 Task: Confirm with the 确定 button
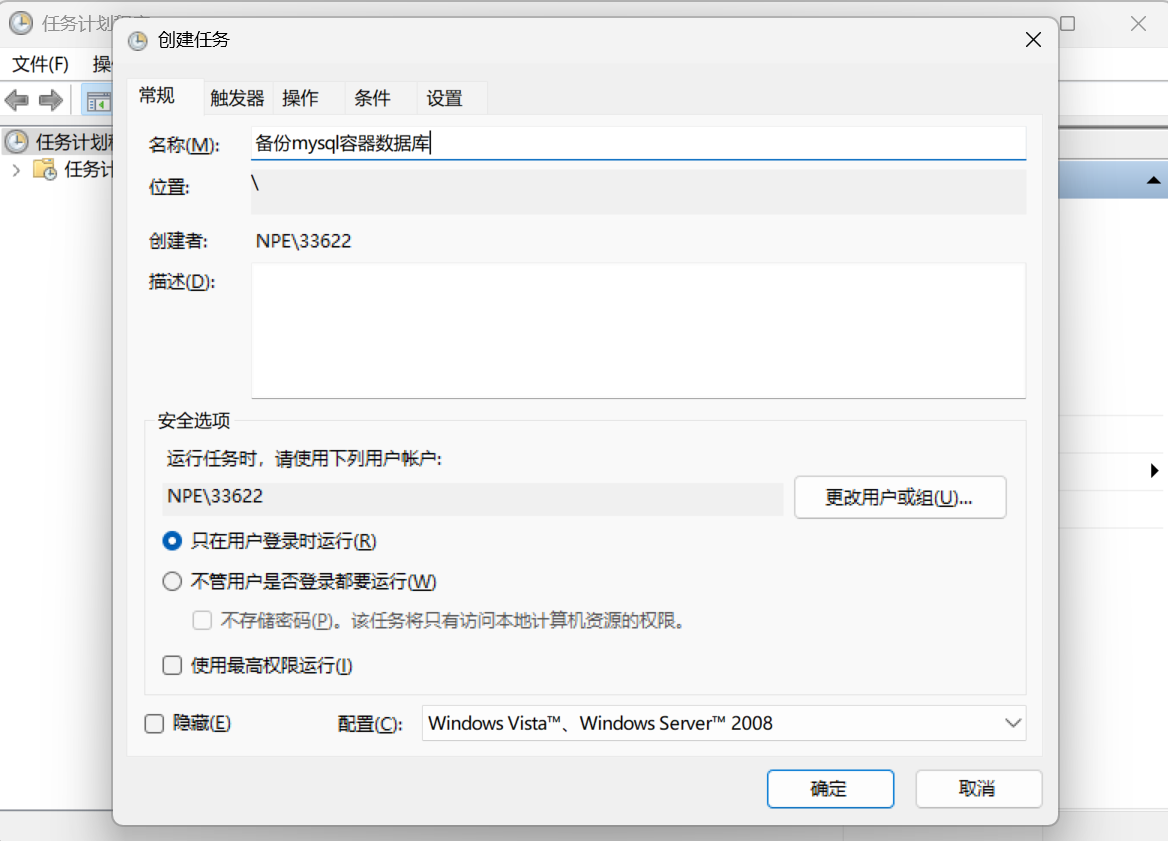(x=829, y=789)
